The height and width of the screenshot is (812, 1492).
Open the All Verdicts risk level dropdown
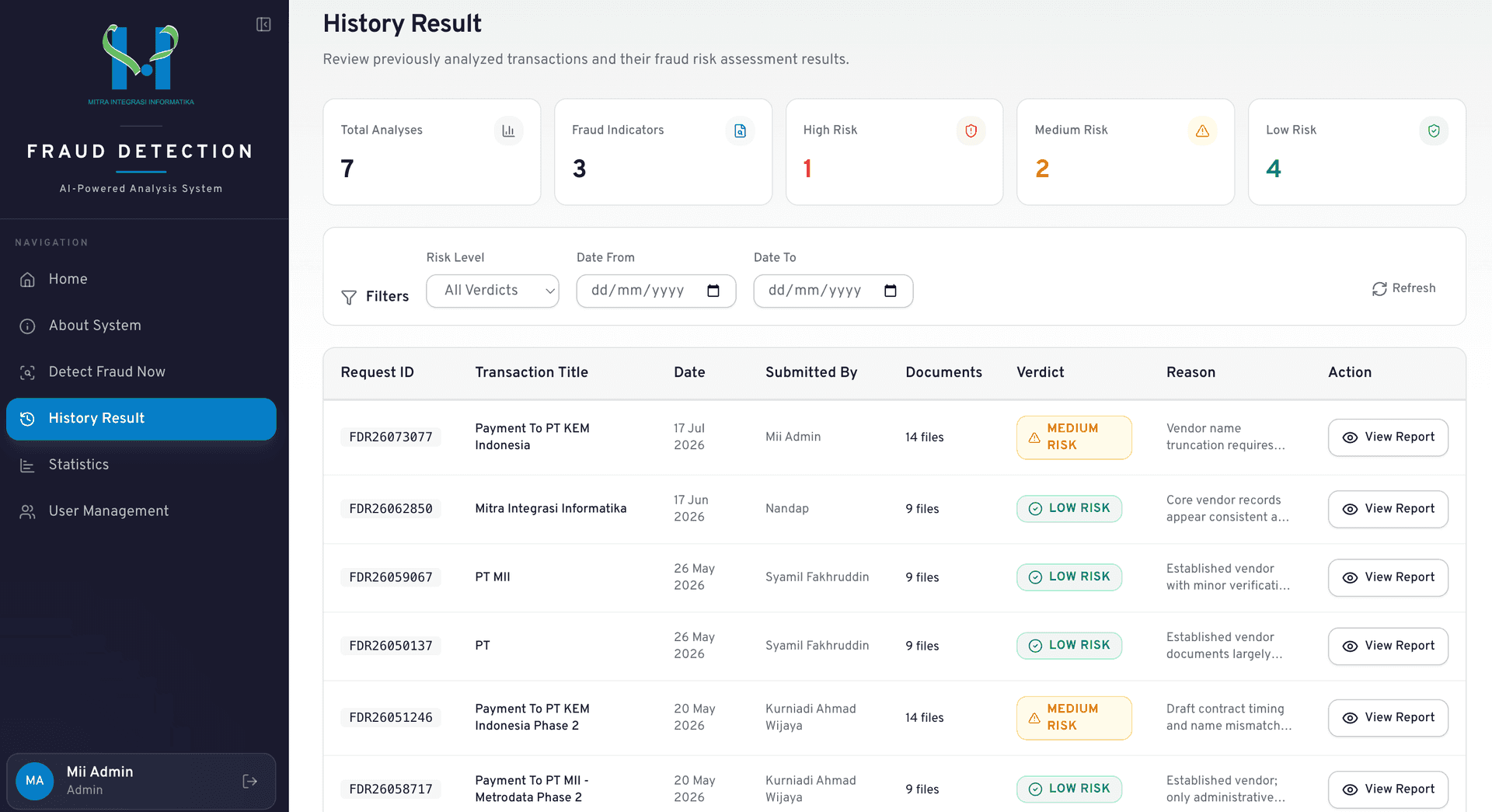[493, 291]
